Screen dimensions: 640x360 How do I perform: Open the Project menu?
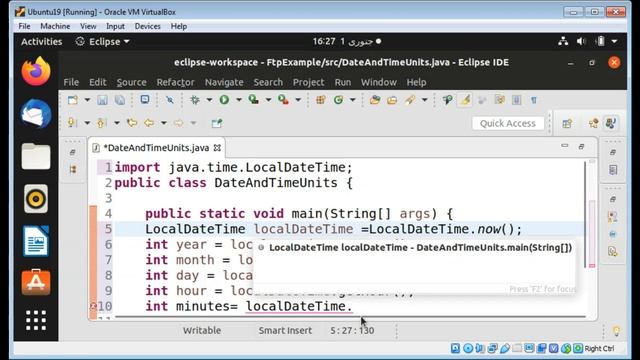(309, 82)
